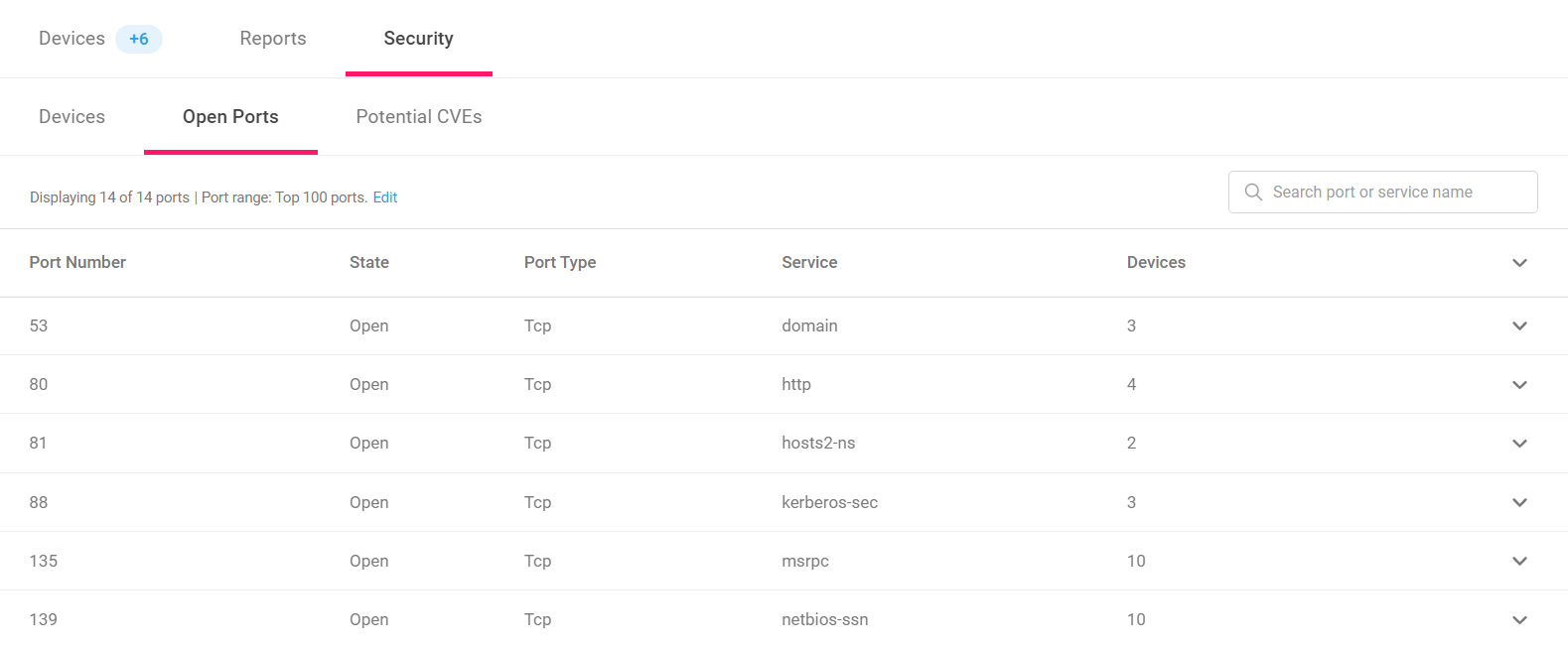This screenshot has height=649, width=1568.
Task: Expand all rows using the header chevron
Action: pyautogui.click(x=1519, y=262)
